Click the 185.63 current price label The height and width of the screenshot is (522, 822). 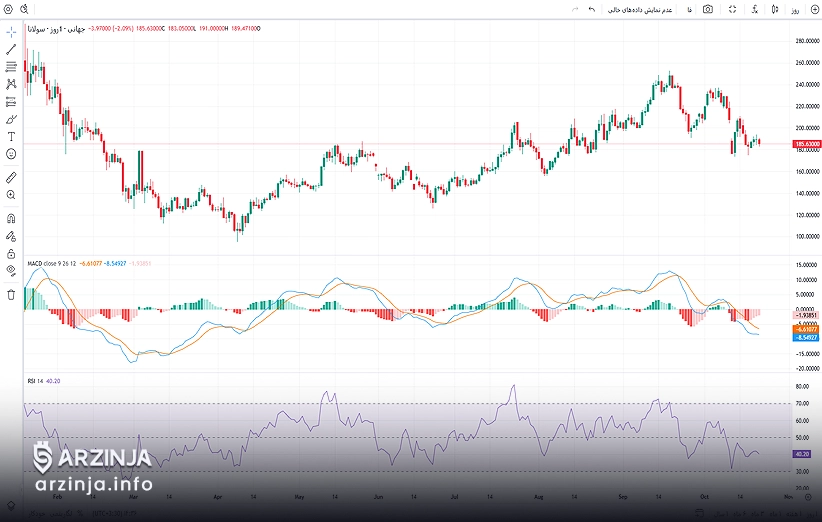coord(806,144)
